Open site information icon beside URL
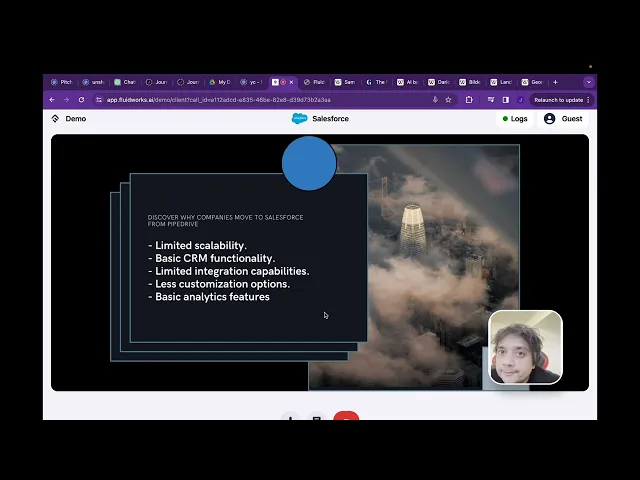640x480 pixels. pos(99,100)
